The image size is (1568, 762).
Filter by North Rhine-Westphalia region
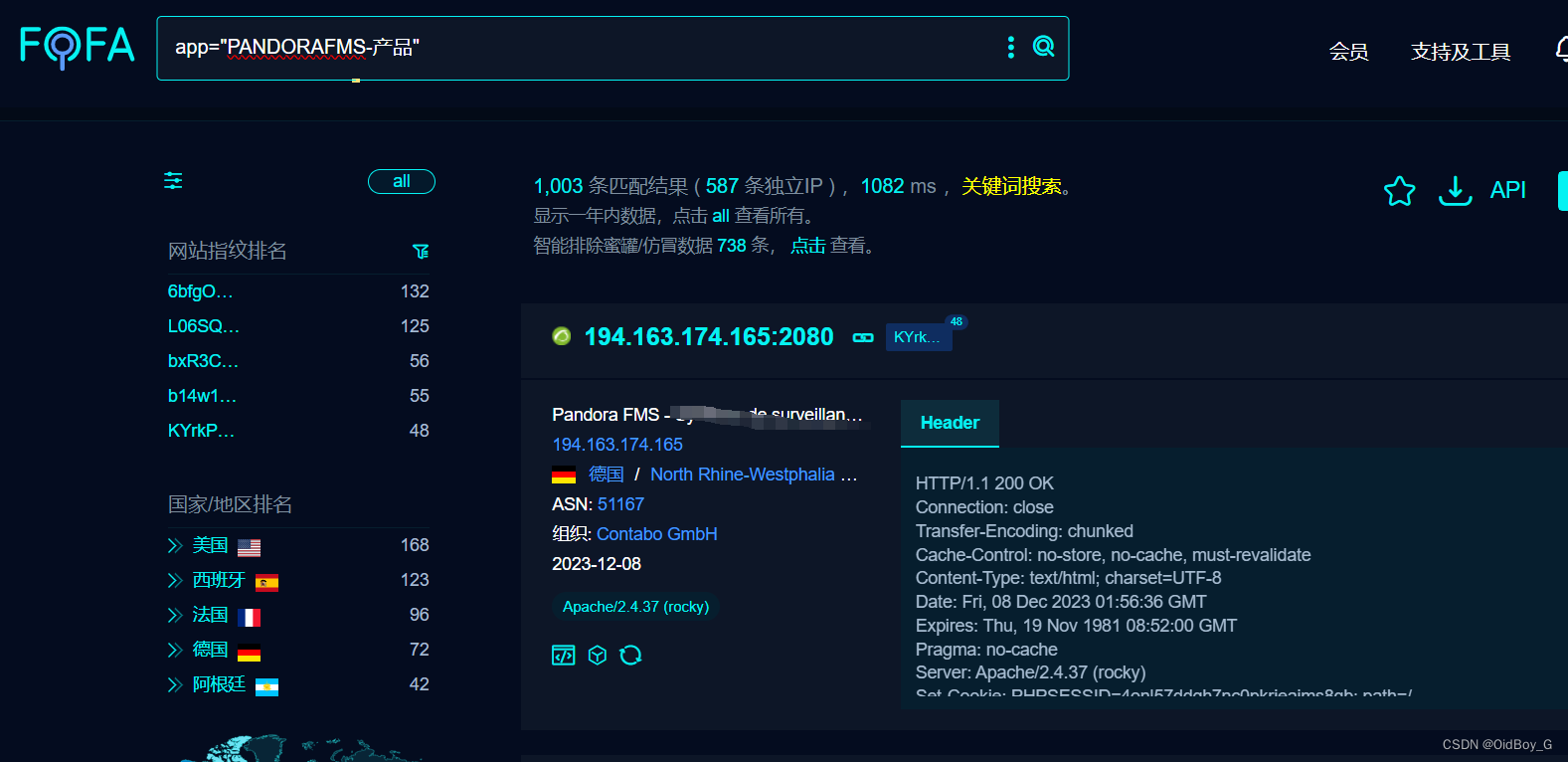(x=743, y=475)
